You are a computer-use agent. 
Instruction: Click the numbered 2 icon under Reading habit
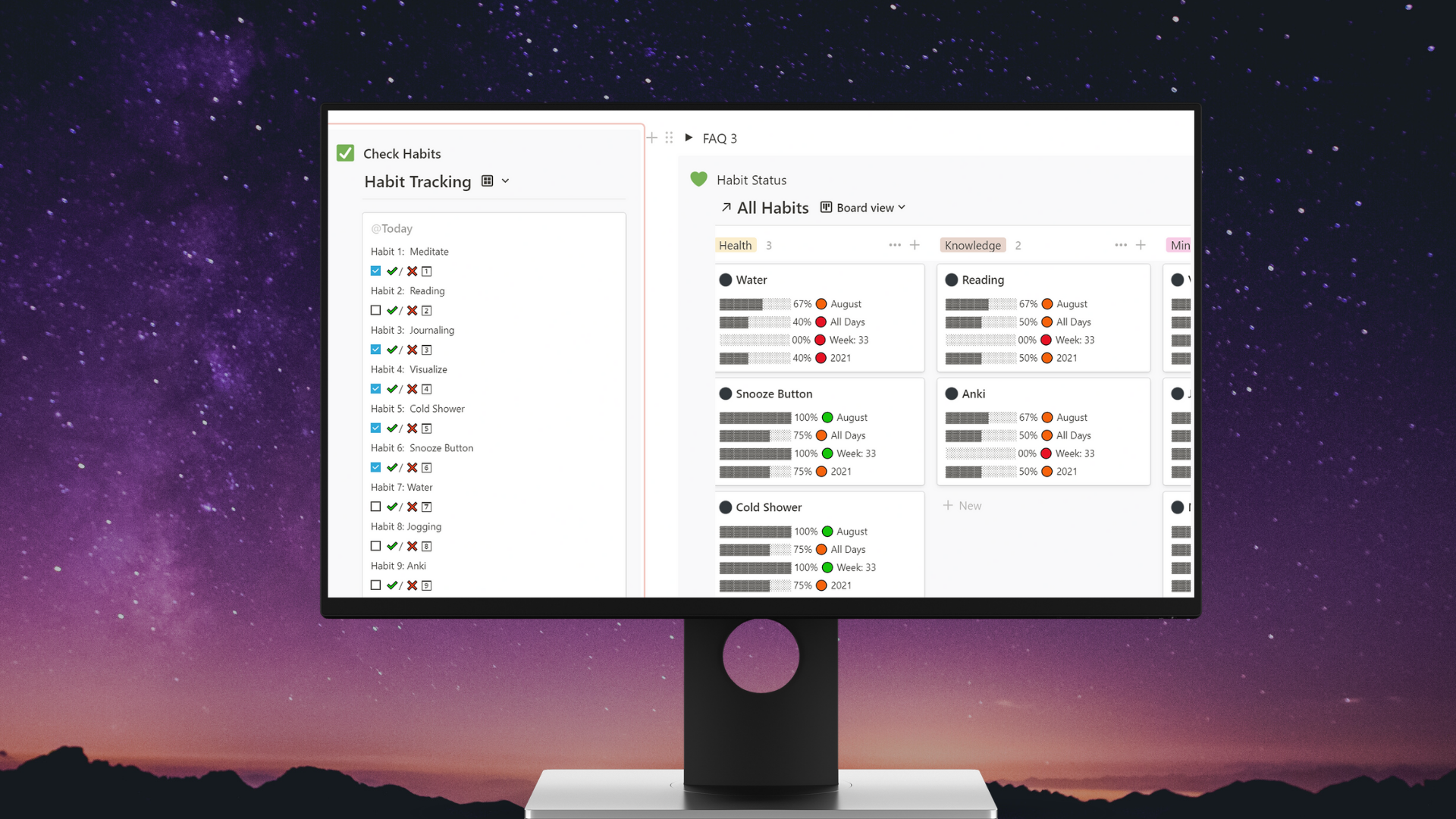pos(427,310)
